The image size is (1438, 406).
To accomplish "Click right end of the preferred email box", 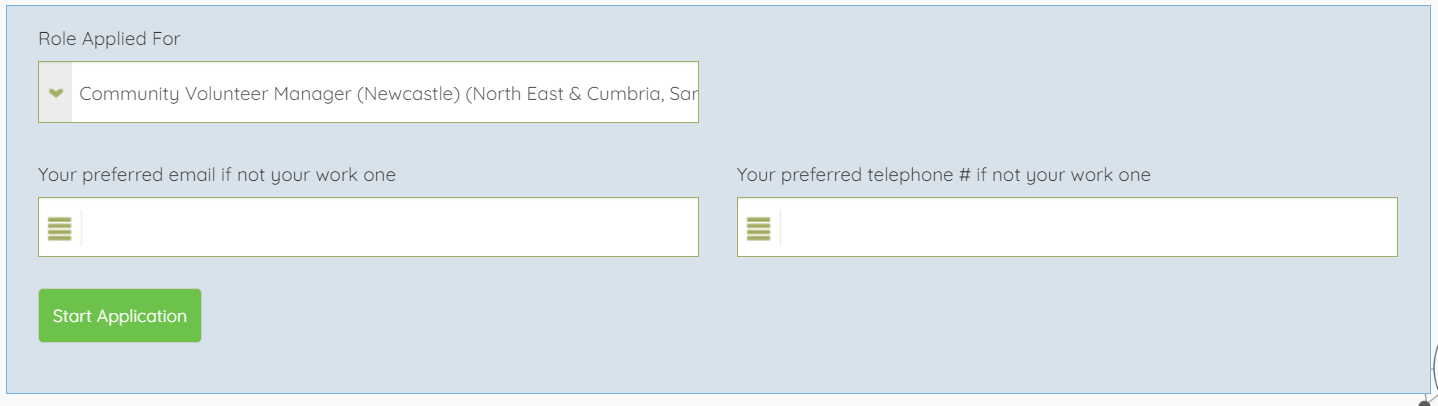I will pyautogui.click(x=680, y=228).
